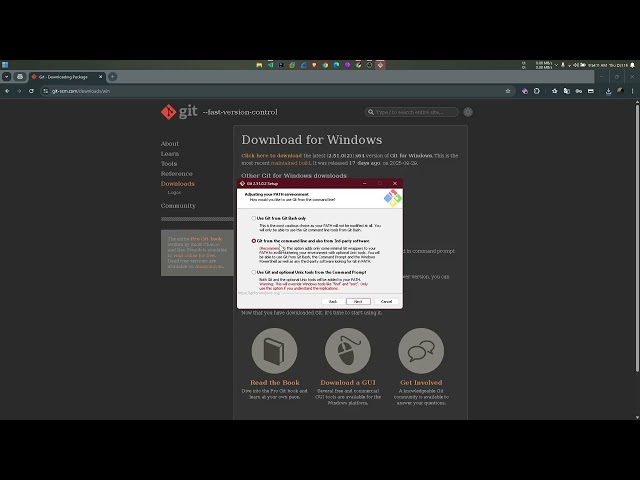Click the browser address bar URL
This screenshot has height=480, width=640.
click(x=81, y=91)
